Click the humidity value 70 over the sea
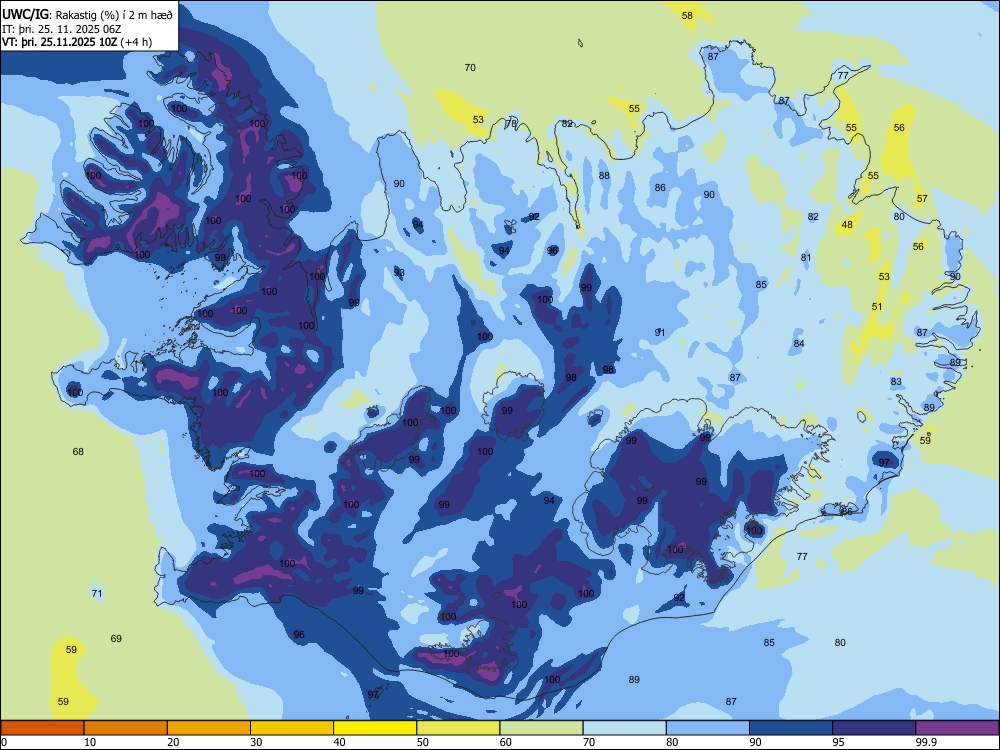 pos(470,68)
